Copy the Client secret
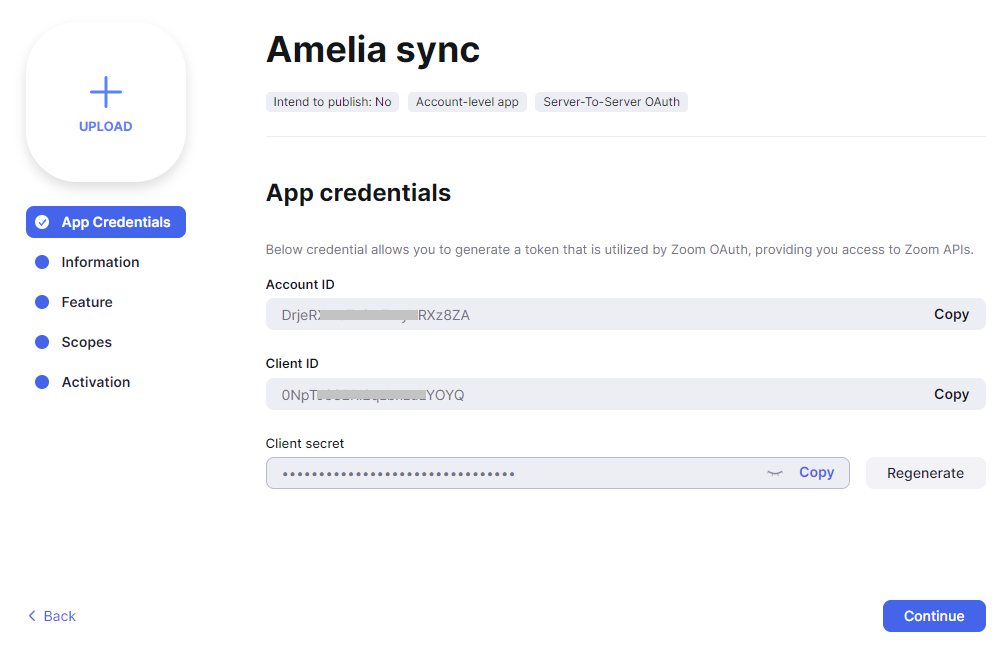The width and height of the screenshot is (1008, 645). [816, 473]
